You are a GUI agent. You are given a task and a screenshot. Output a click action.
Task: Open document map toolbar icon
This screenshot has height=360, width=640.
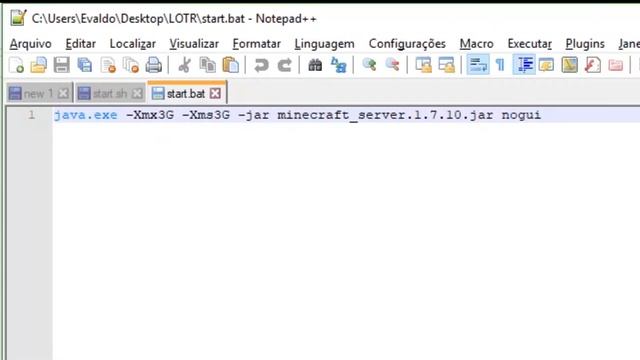[569, 65]
